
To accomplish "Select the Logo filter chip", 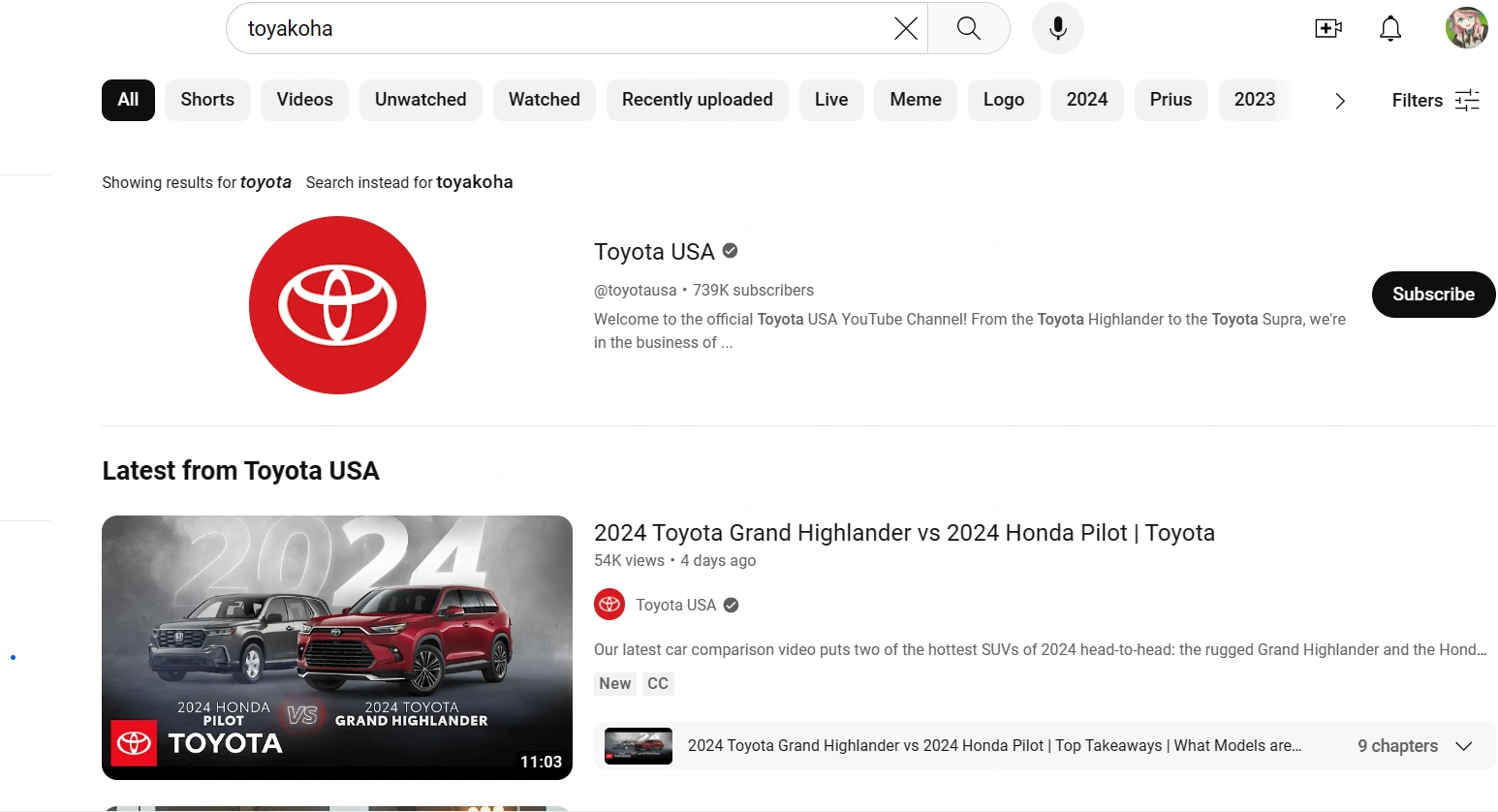I will coord(1004,100).
